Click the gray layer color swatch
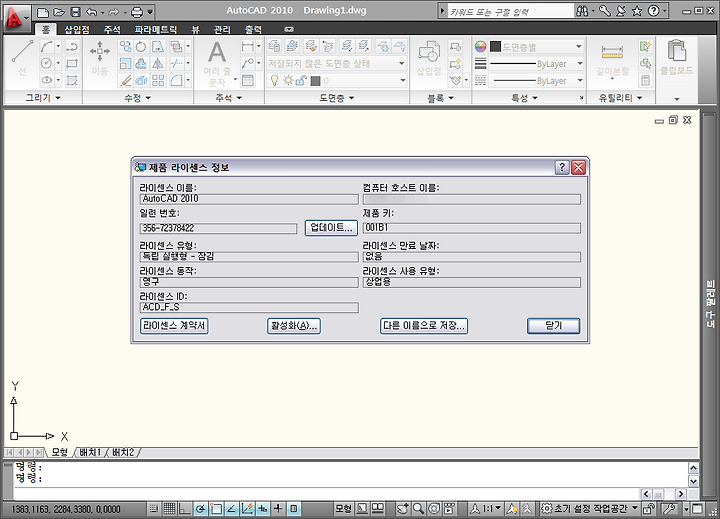The height and width of the screenshot is (519, 720). (x=315, y=81)
